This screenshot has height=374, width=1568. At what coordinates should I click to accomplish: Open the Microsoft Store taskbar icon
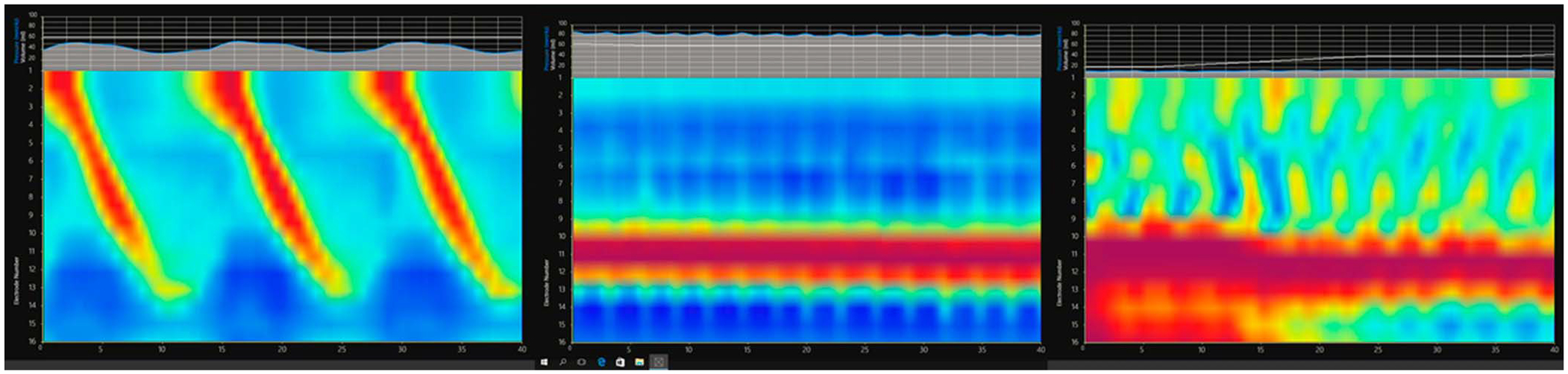click(620, 362)
